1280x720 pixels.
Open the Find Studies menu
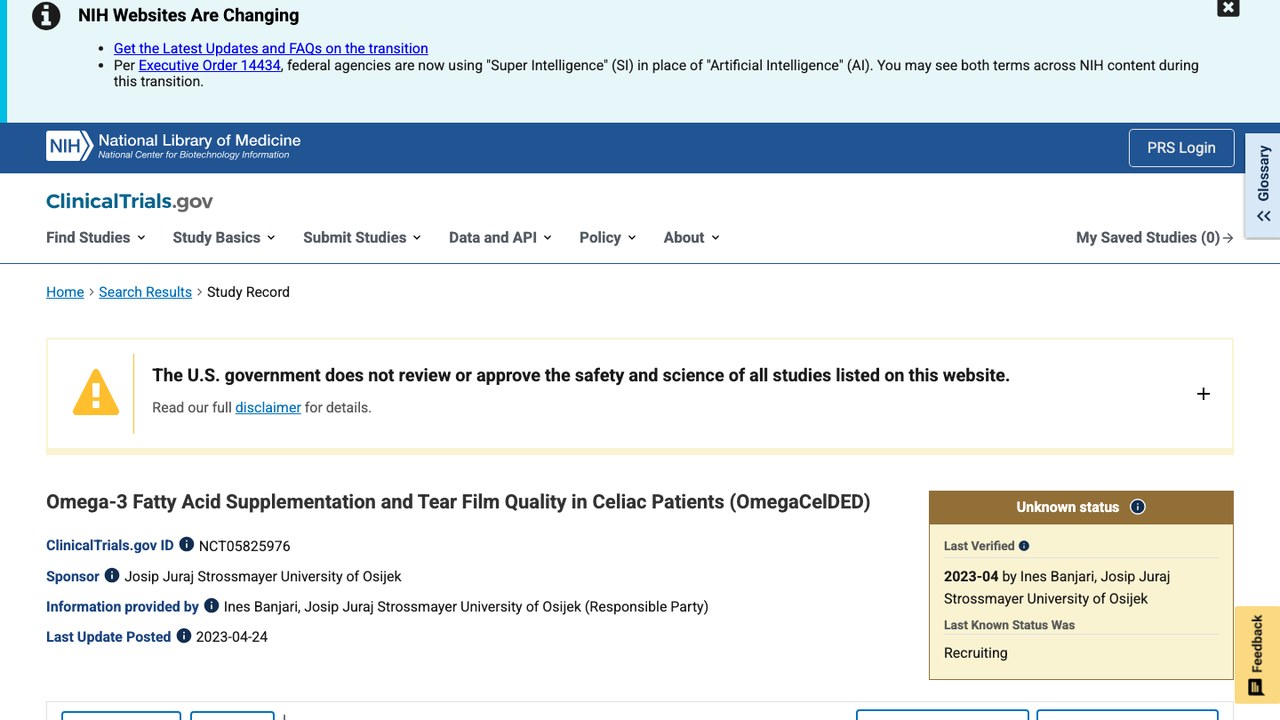coord(96,237)
